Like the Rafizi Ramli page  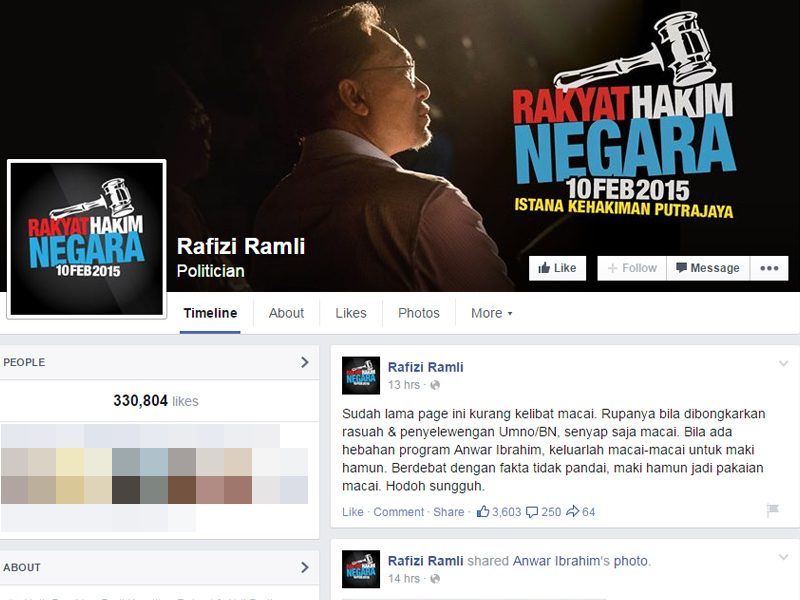557,268
